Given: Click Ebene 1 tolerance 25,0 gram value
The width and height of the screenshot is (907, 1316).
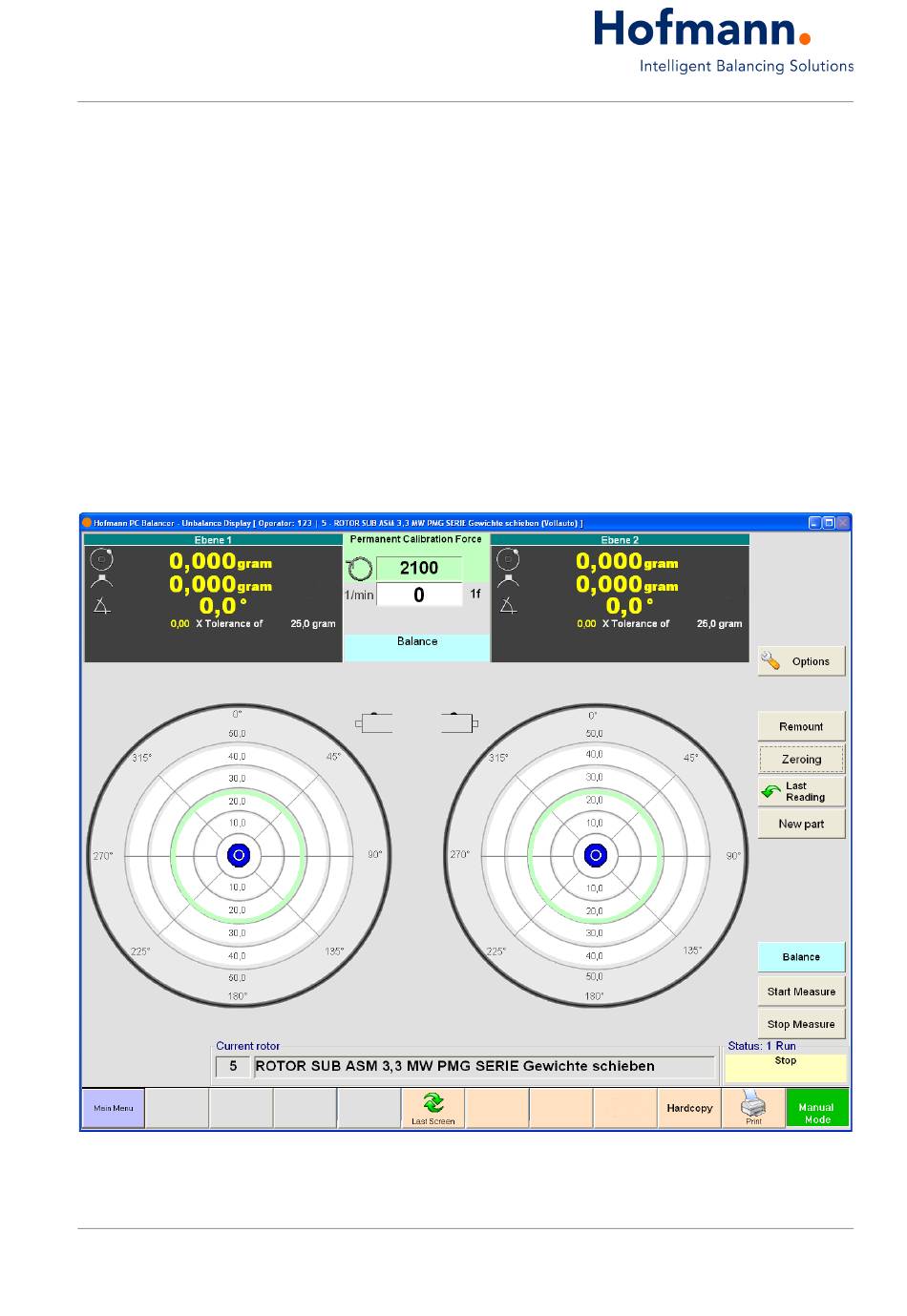Looking at the screenshot, I should tap(313, 623).
